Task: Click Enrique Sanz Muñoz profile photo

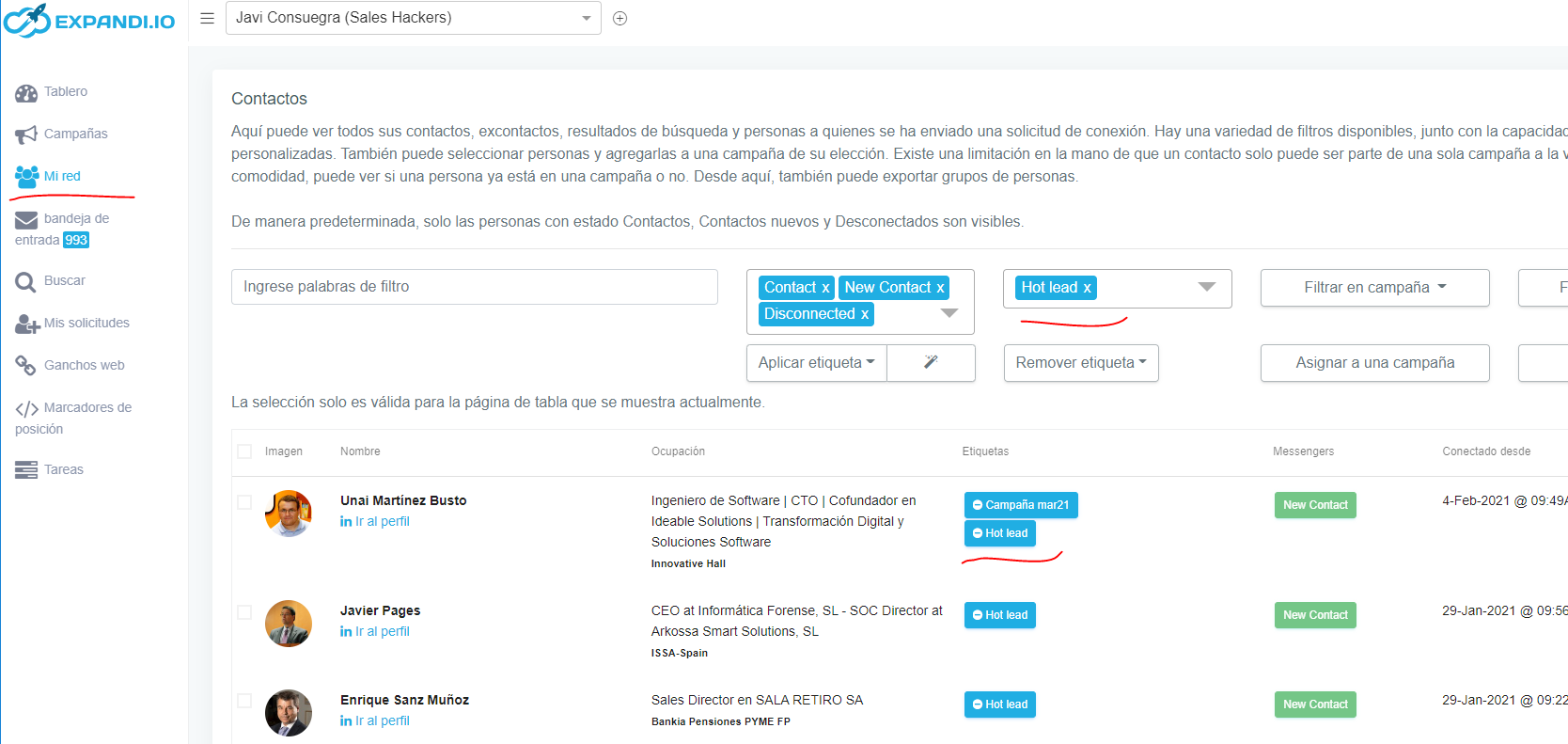Action: click(x=289, y=713)
